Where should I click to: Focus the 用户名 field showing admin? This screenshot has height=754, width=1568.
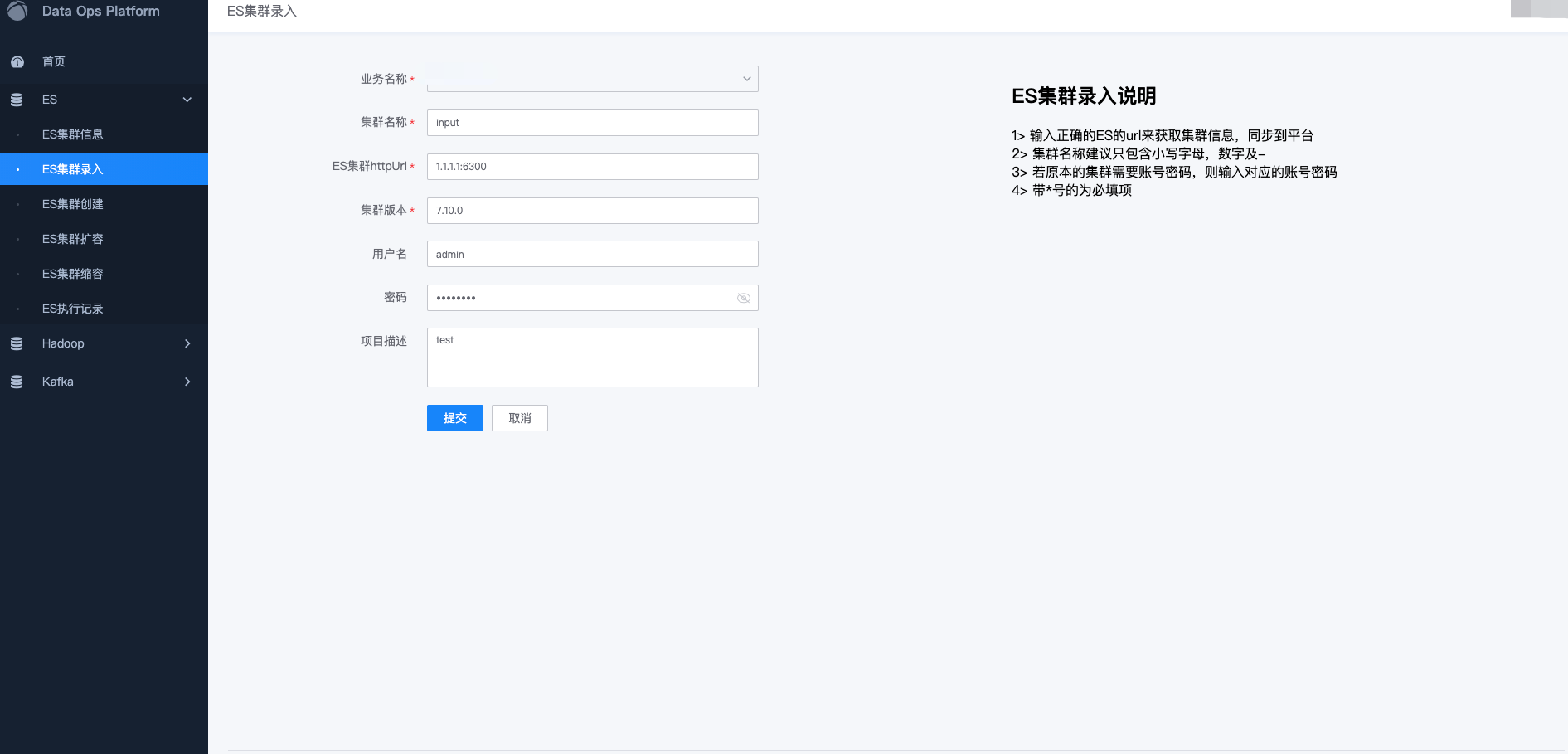click(593, 254)
